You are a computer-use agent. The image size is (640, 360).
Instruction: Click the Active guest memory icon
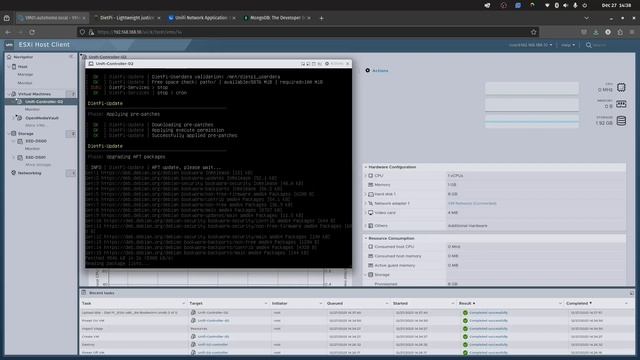pyautogui.click(x=371, y=265)
